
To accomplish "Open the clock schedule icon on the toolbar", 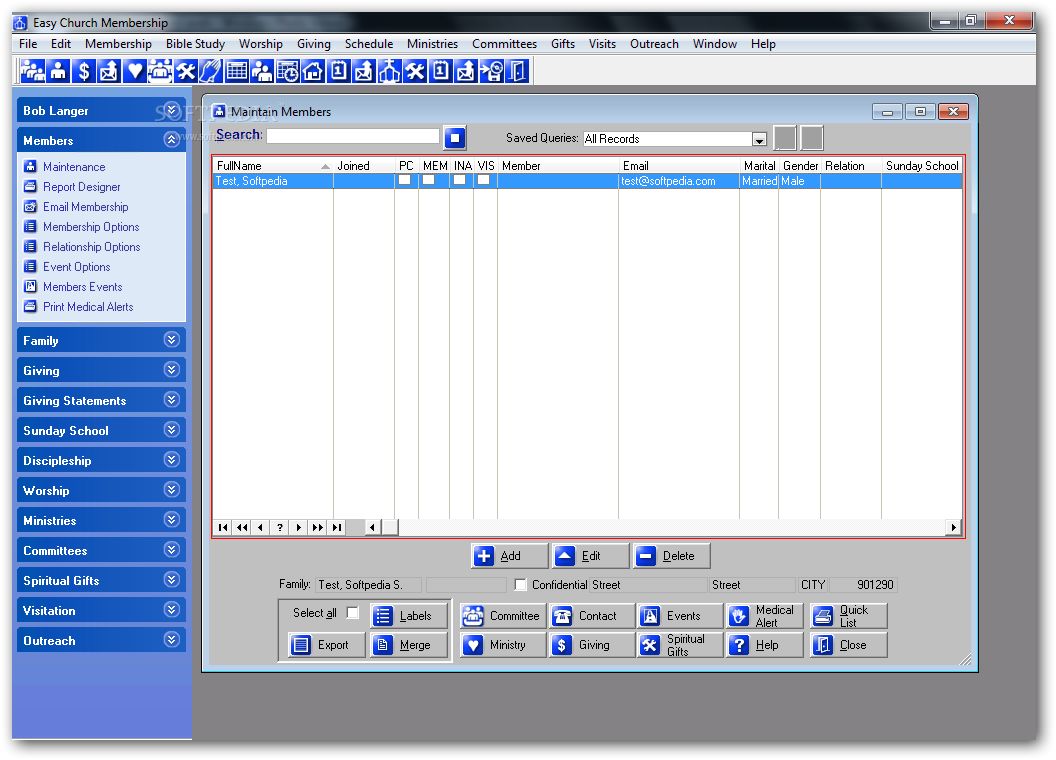I will point(287,71).
